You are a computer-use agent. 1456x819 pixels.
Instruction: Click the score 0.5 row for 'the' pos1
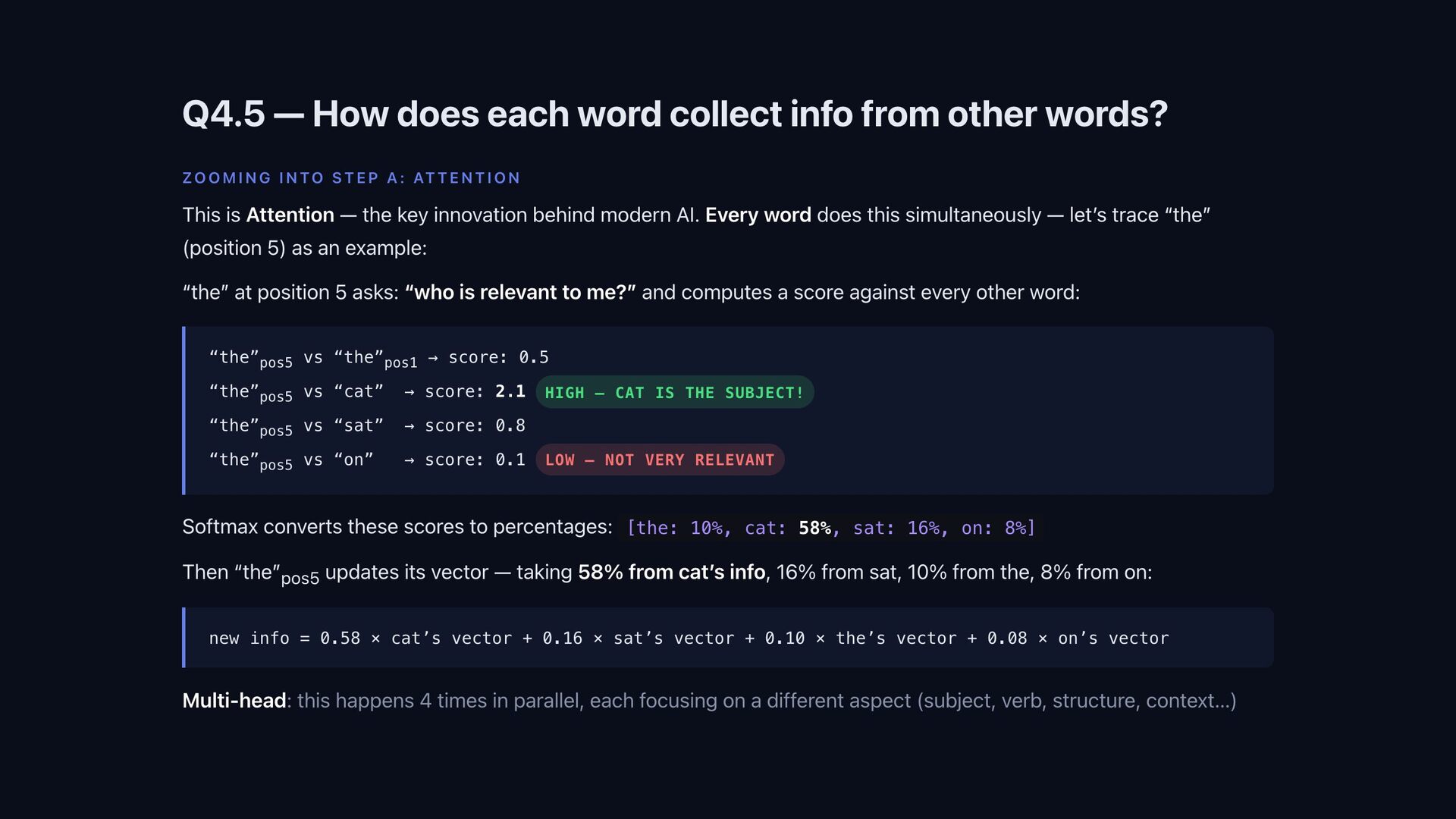click(x=378, y=358)
